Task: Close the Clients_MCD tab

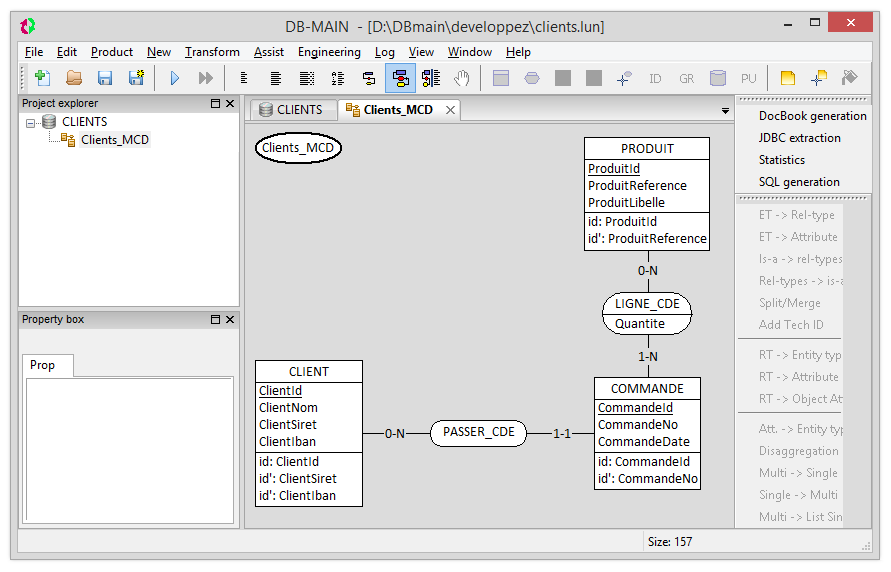Action: tap(450, 110)
